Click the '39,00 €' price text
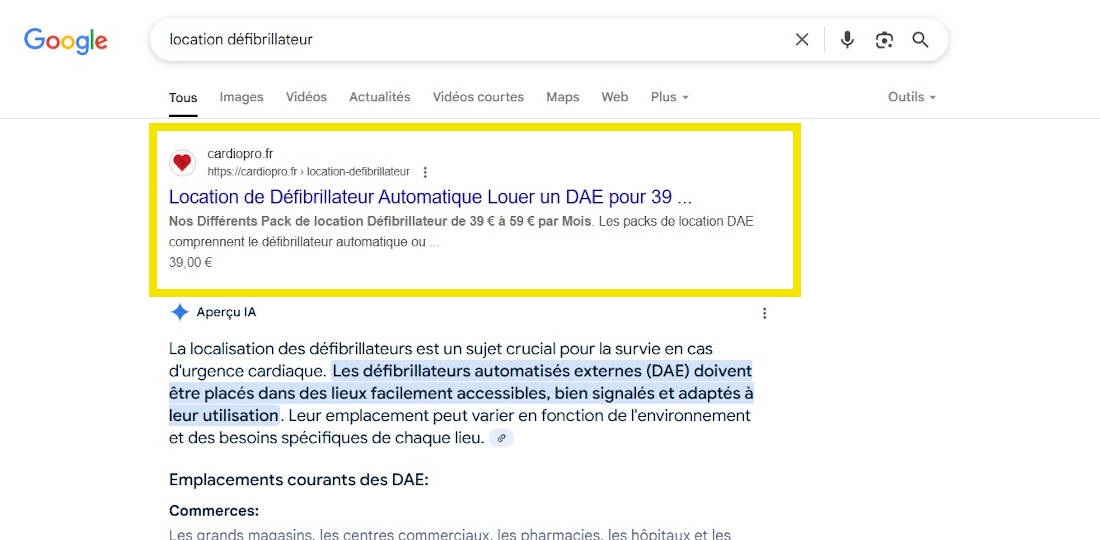This screenshot has width=1100, height=540. [x=191, y=263]
